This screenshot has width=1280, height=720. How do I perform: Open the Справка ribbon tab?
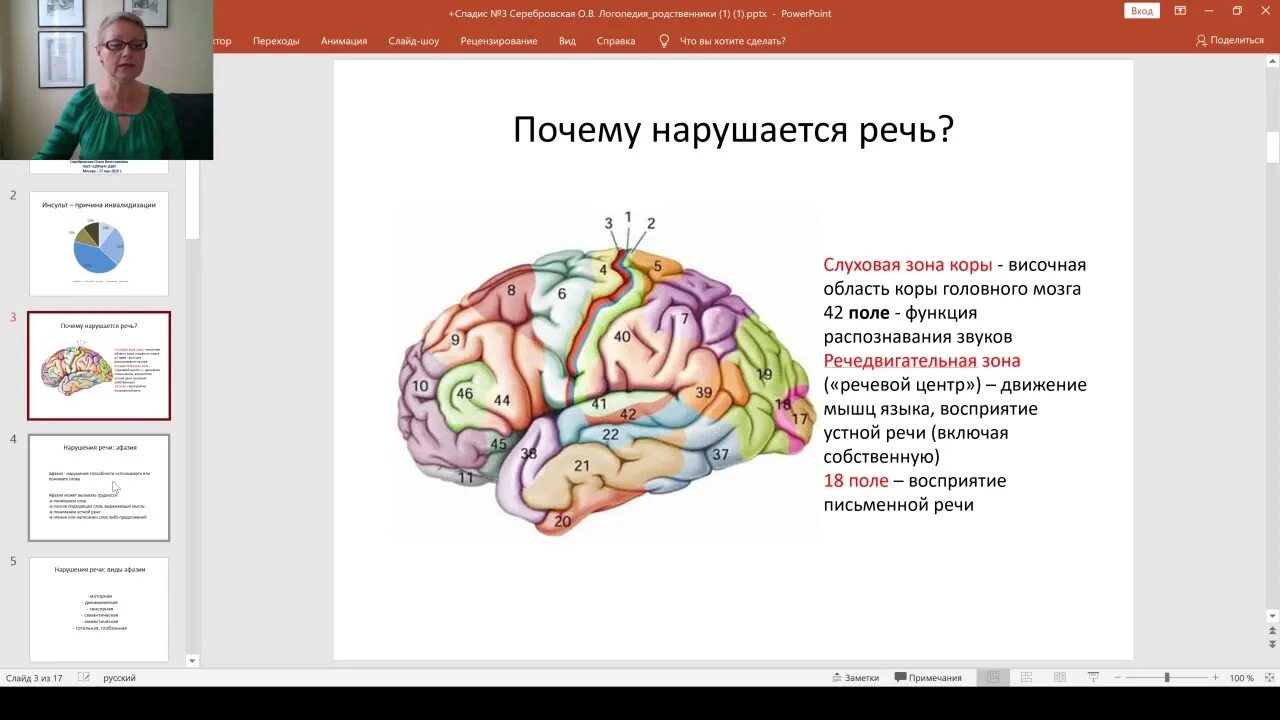pyautogui.click(x=616, y=41)
